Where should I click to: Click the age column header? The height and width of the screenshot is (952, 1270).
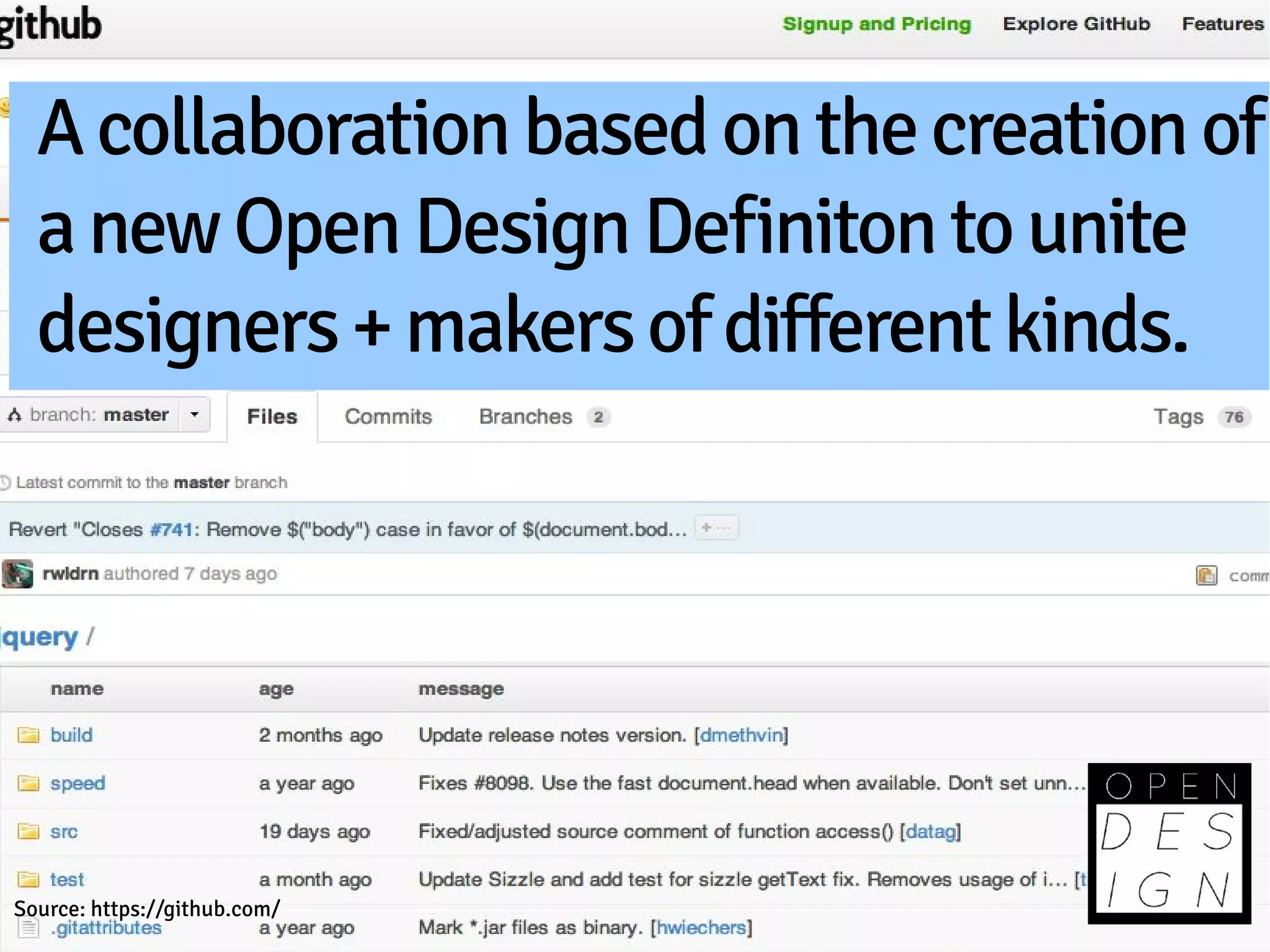[276, 690]
